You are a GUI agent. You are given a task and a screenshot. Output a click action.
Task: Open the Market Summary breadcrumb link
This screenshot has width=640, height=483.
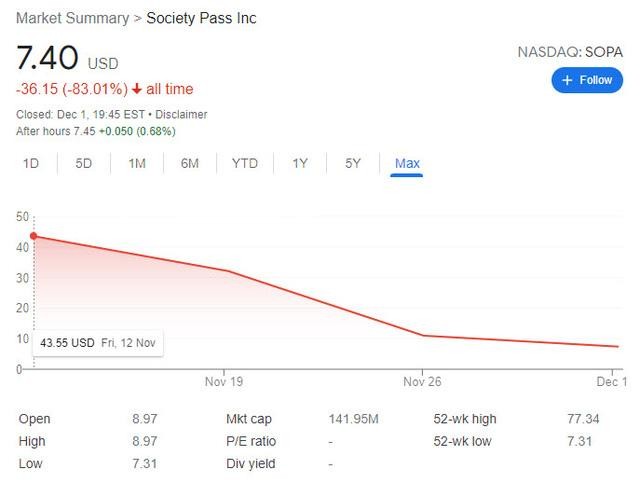point(72,19)
